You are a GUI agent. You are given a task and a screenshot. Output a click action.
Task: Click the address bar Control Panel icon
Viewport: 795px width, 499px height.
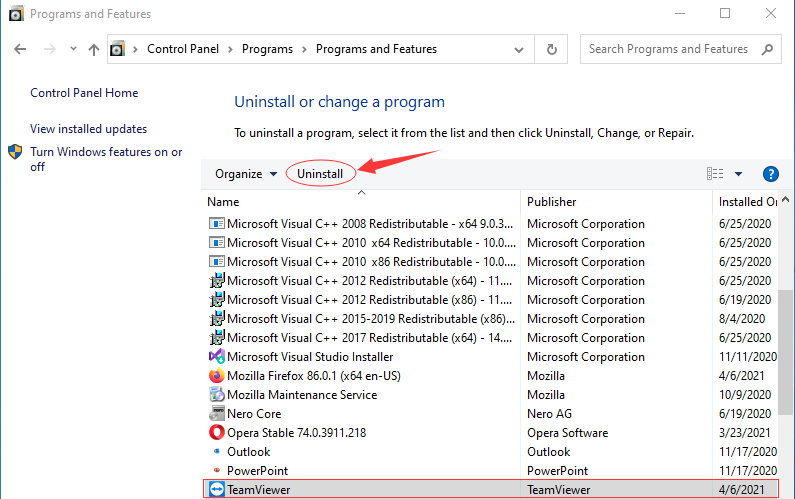[118, 49]
